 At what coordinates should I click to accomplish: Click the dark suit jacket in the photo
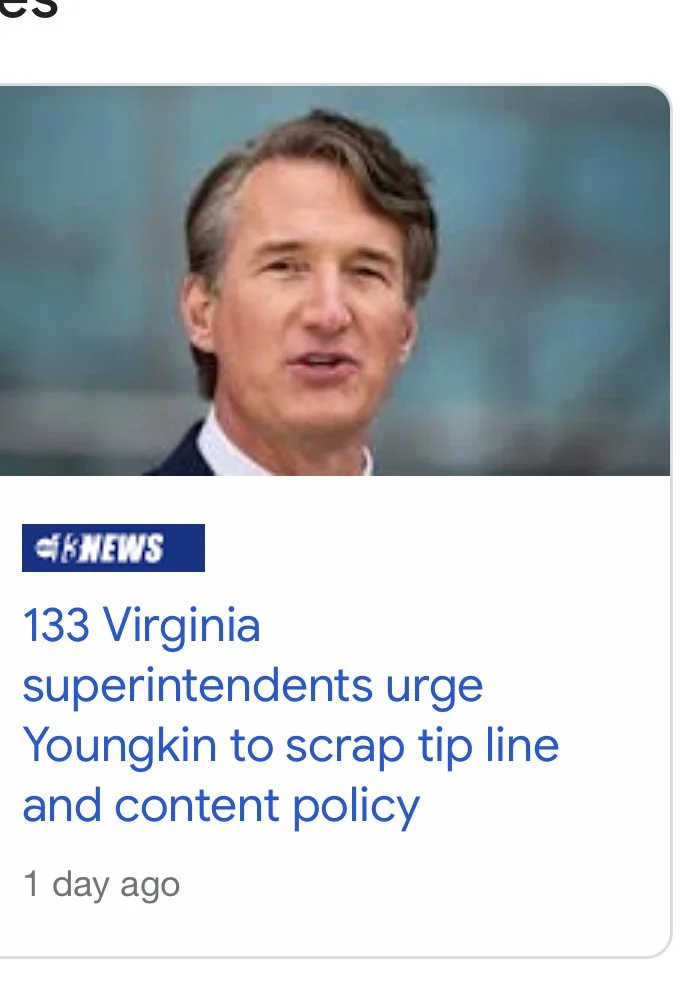coord(178,454)
